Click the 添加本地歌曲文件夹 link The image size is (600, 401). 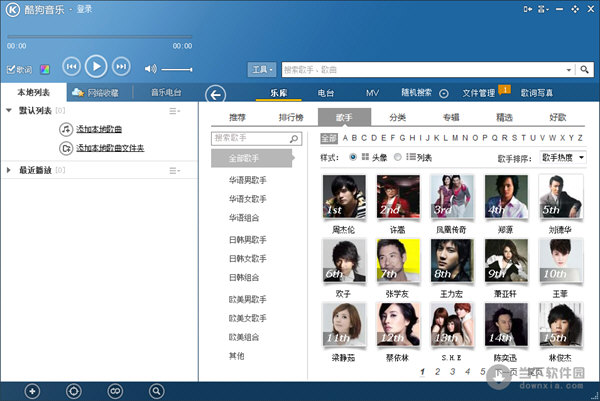tap(110, 148)
